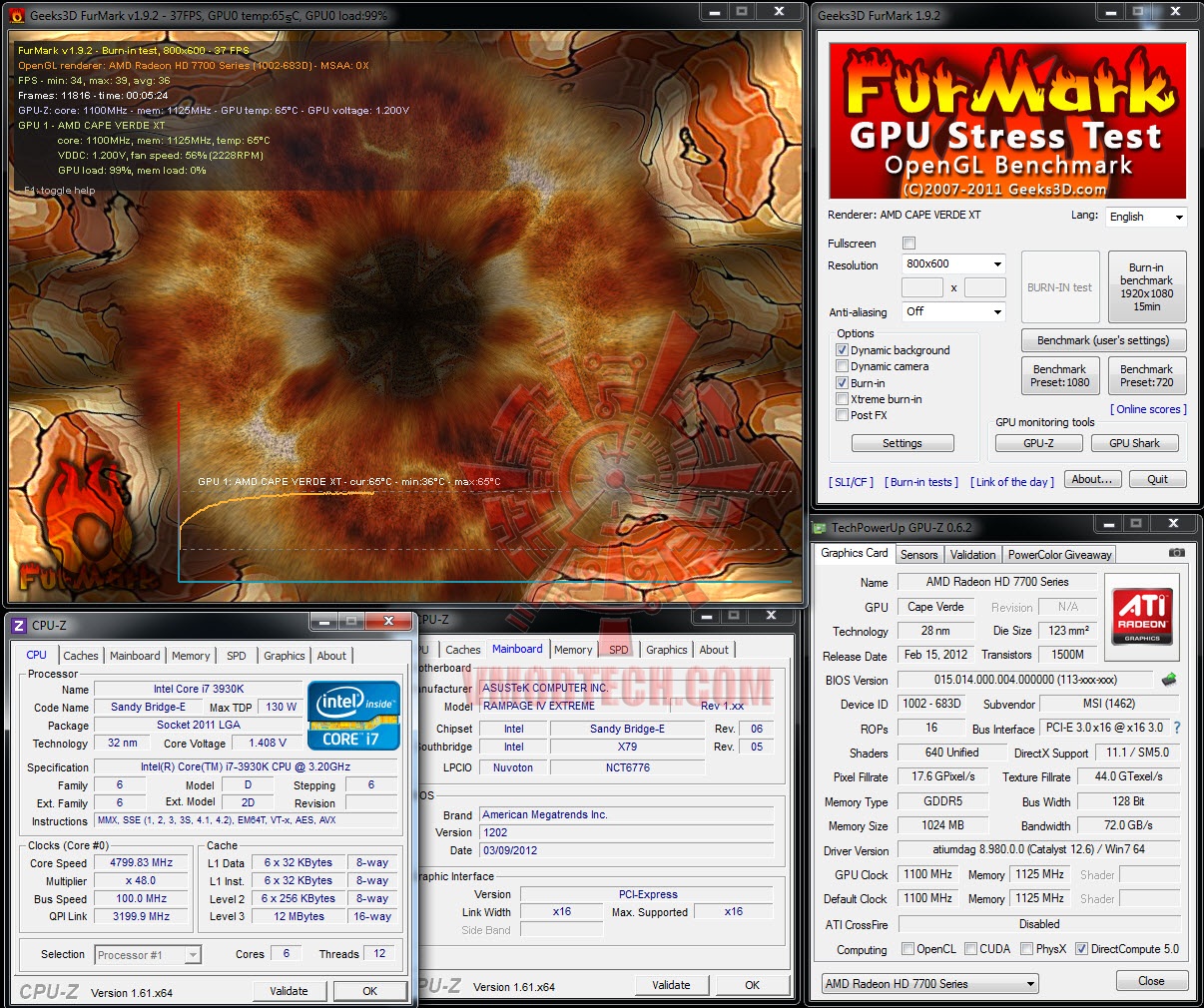Click the GPU-Z title bar chip icon

click(x=821, y=527)
